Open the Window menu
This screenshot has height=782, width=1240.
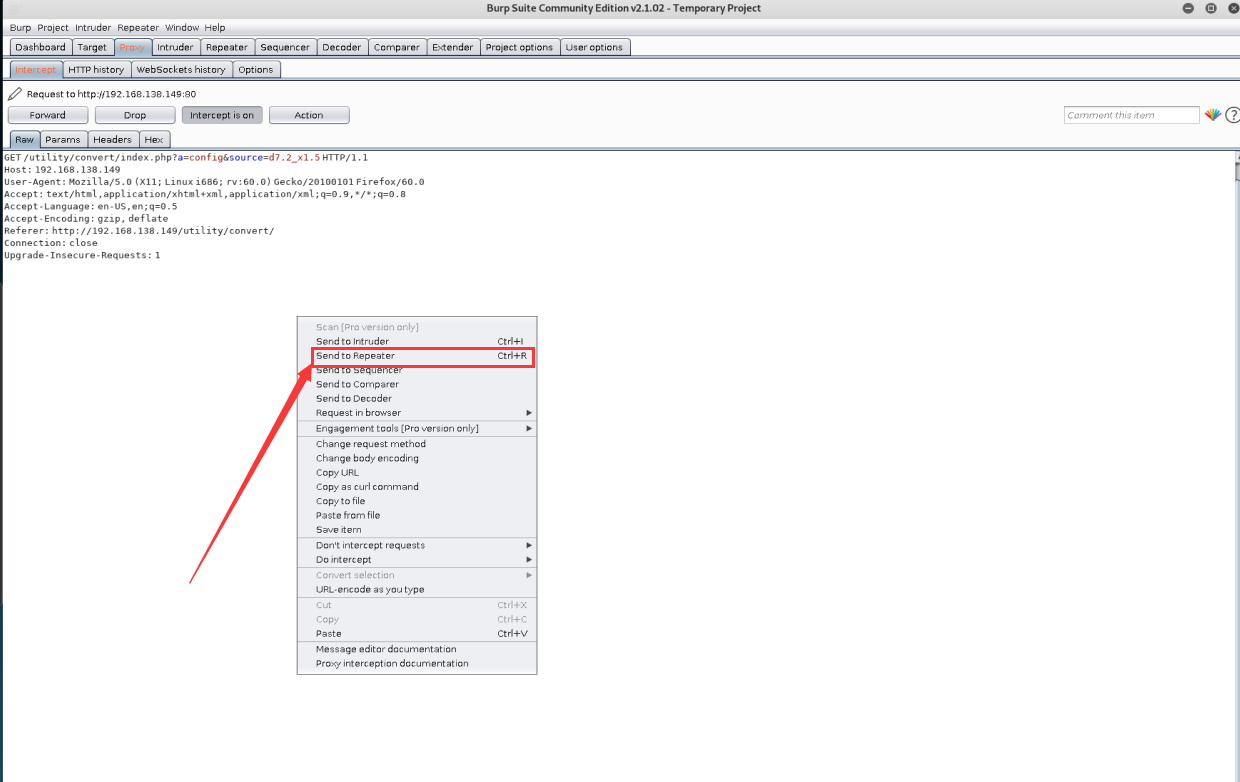pyautogui.click(x=182, y=28)
